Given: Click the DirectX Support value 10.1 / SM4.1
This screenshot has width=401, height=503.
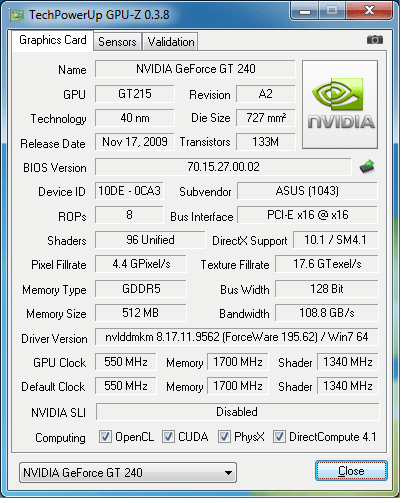Looking at the screenshot, I should pos(336,240).
